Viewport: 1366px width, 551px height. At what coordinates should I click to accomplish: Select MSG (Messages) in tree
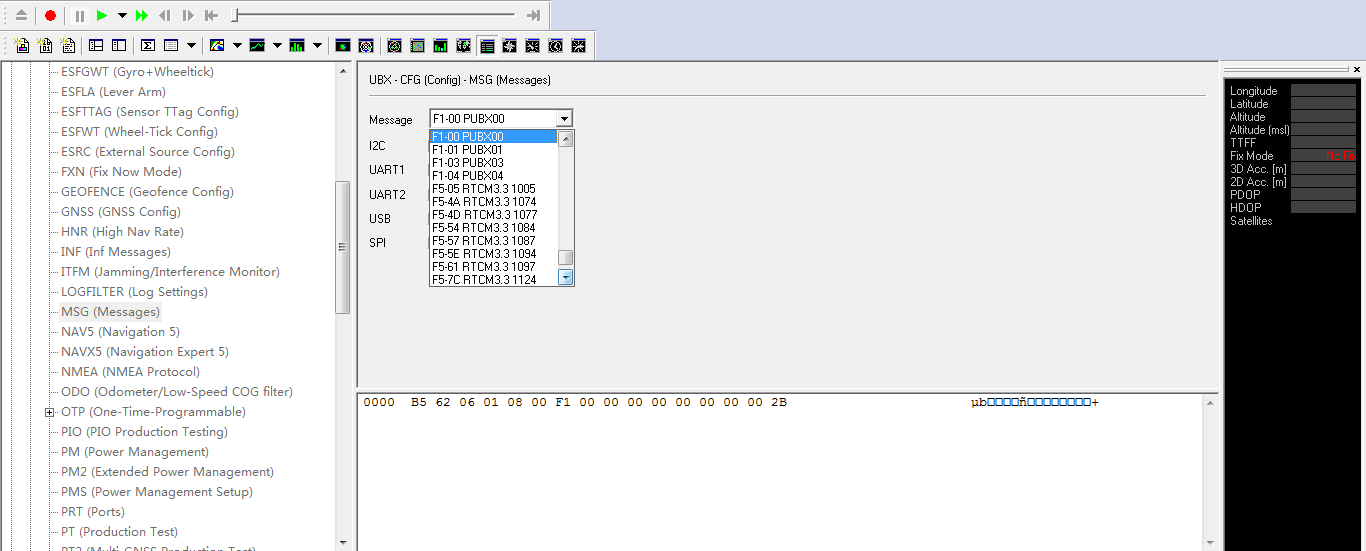[110, 312]
